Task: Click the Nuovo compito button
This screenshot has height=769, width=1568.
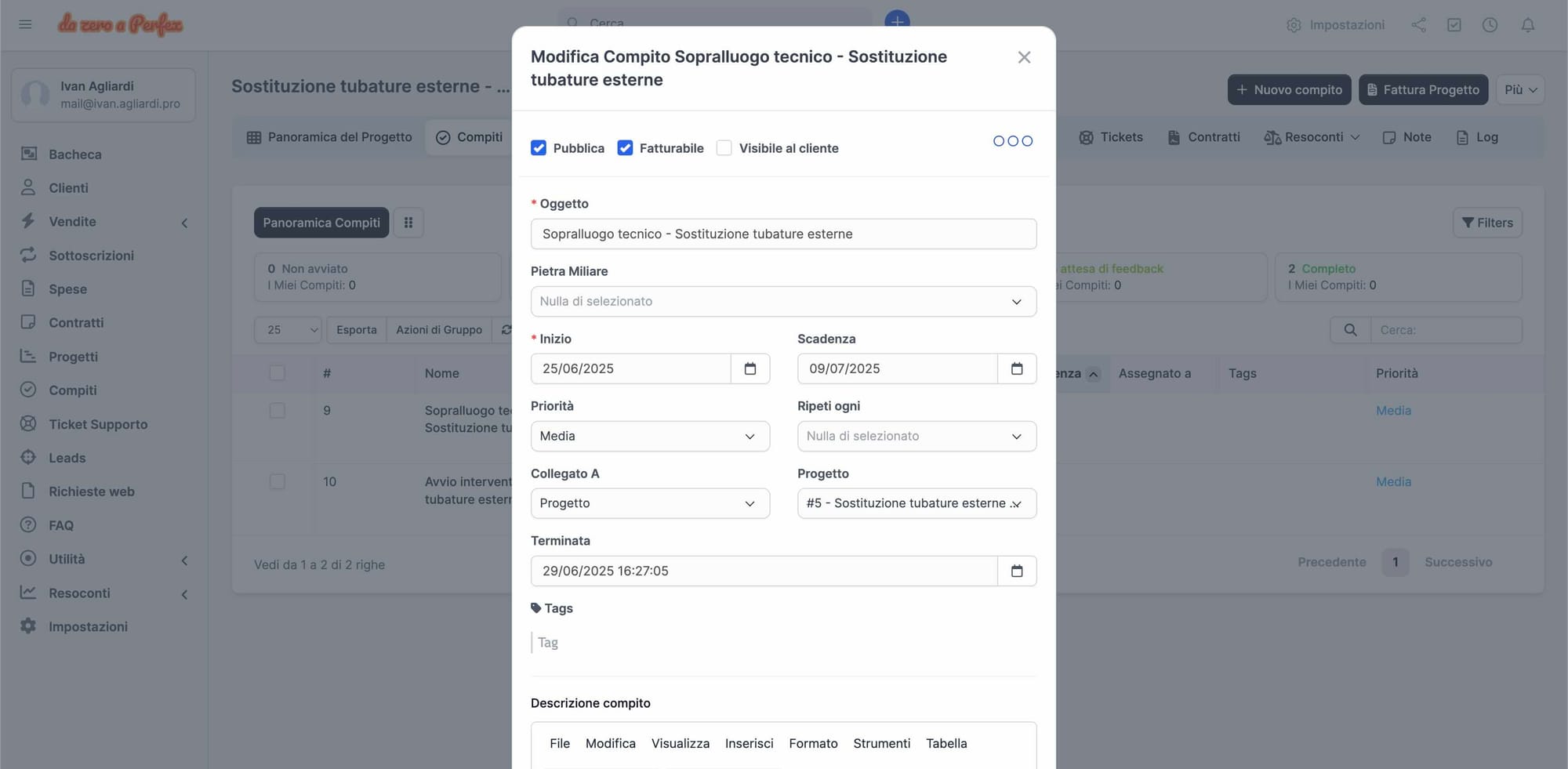Action: 1289,90
